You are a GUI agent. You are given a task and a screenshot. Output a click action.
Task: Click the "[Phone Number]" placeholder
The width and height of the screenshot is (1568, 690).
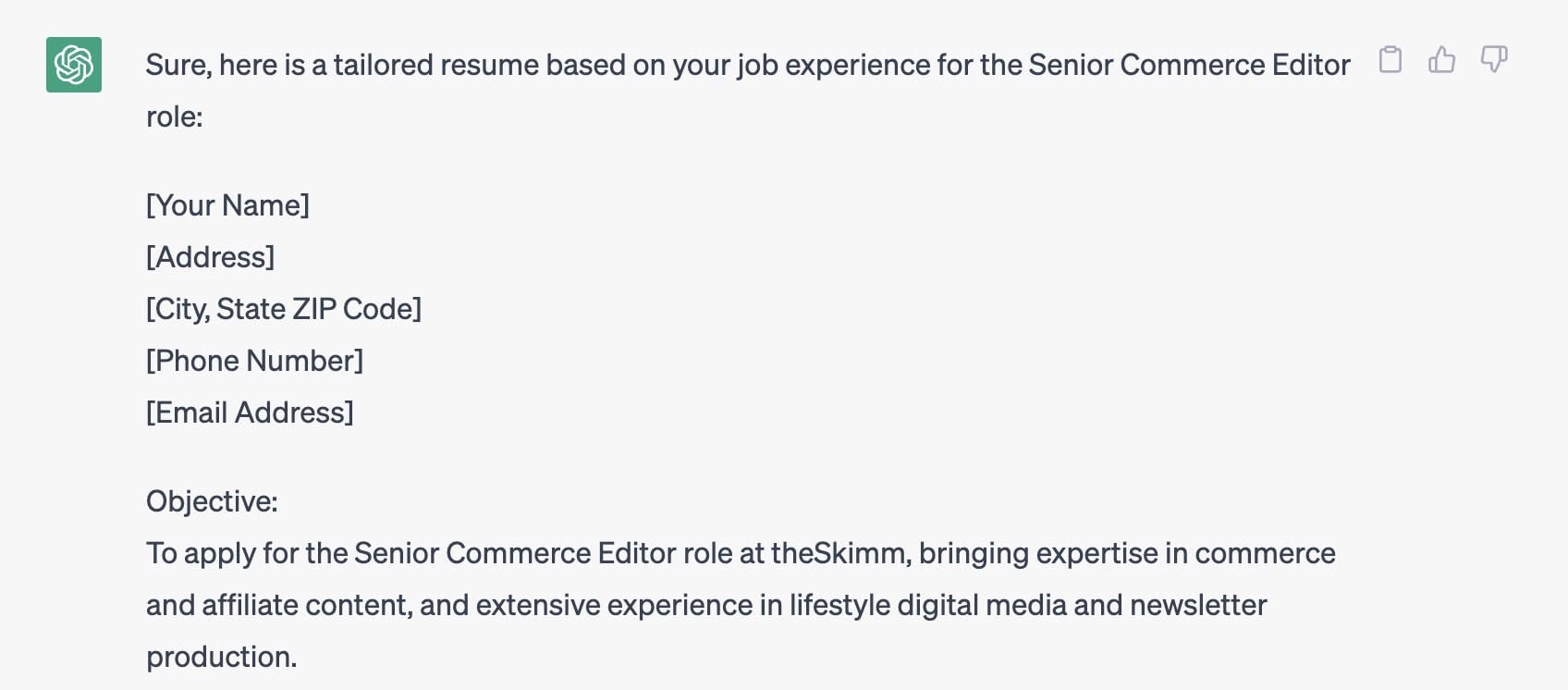(255, 361)
